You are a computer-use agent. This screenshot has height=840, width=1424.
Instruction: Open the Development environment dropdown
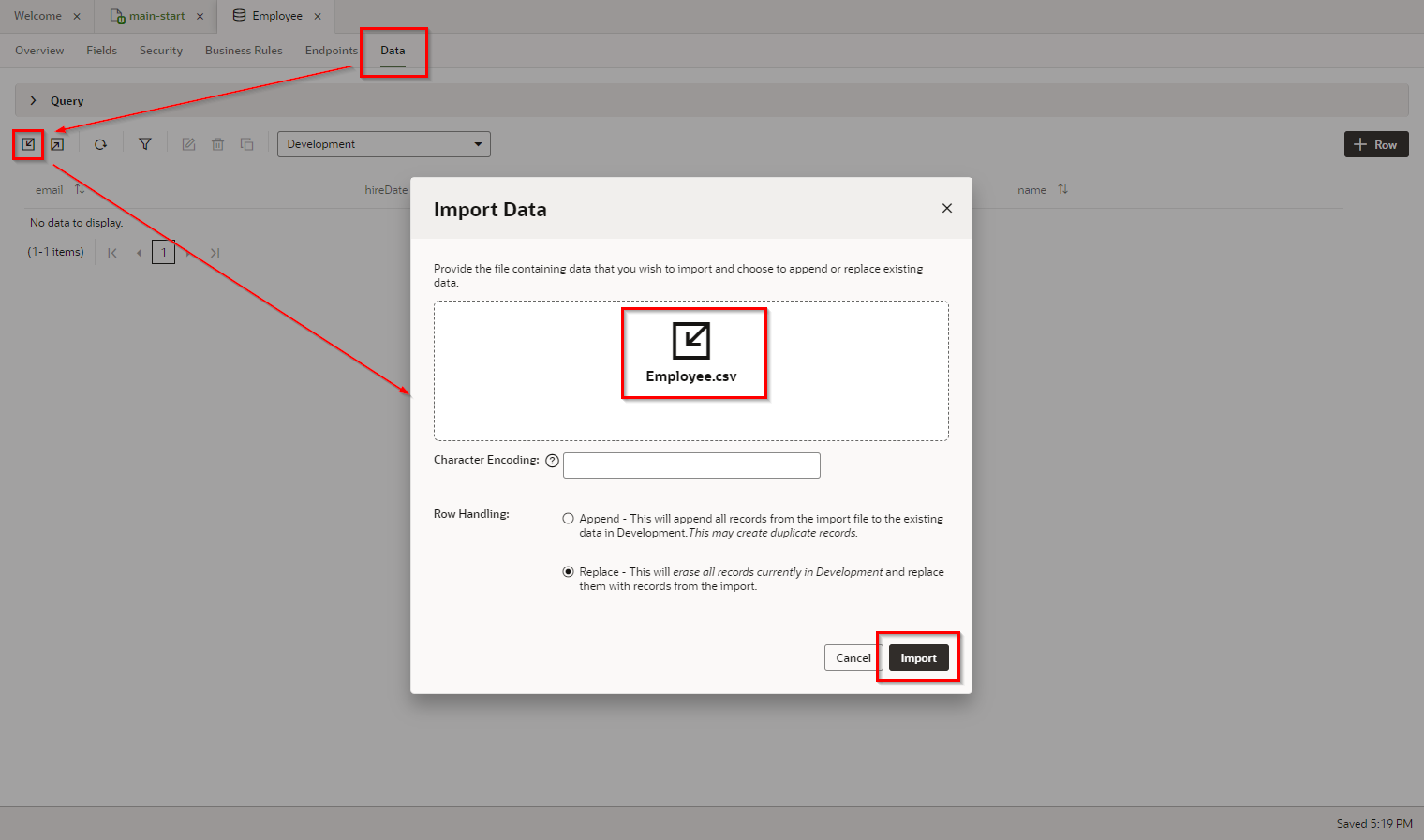tap(383, 144)
